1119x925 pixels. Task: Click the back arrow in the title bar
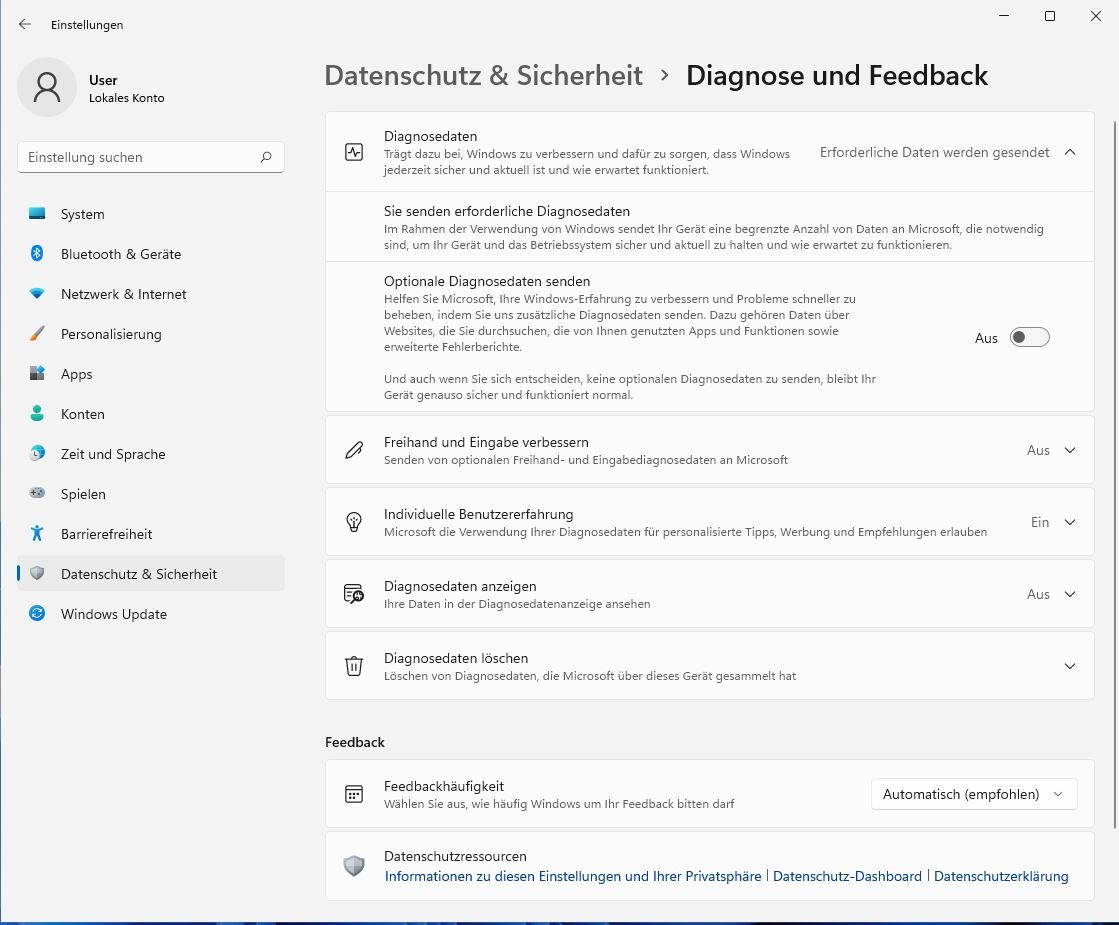(x=25, y=24)
